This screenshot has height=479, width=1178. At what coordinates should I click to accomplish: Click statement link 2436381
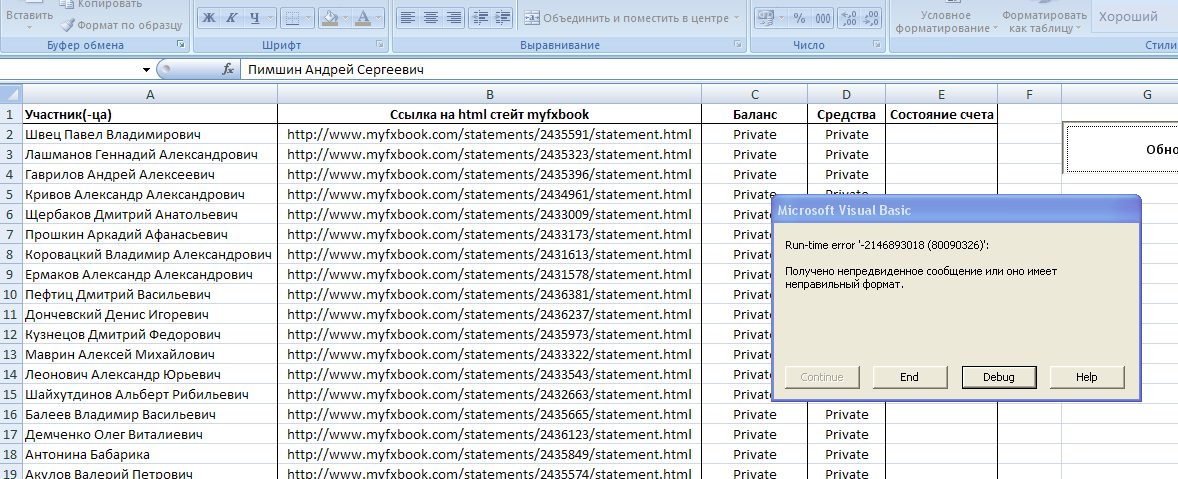(489, 294)
